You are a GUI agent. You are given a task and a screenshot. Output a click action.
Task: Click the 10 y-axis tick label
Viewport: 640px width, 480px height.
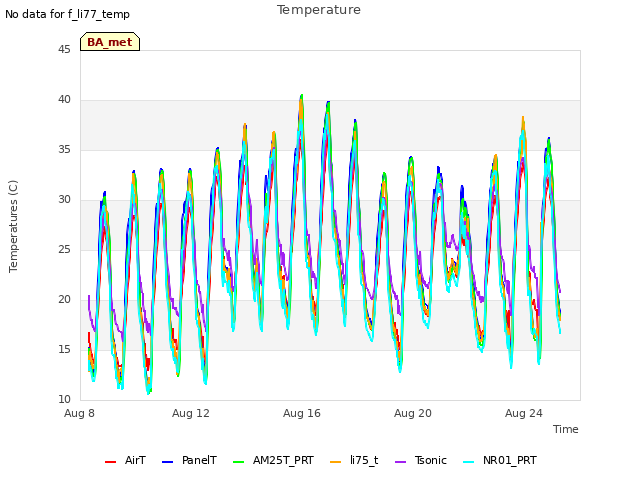coord(64,400)
